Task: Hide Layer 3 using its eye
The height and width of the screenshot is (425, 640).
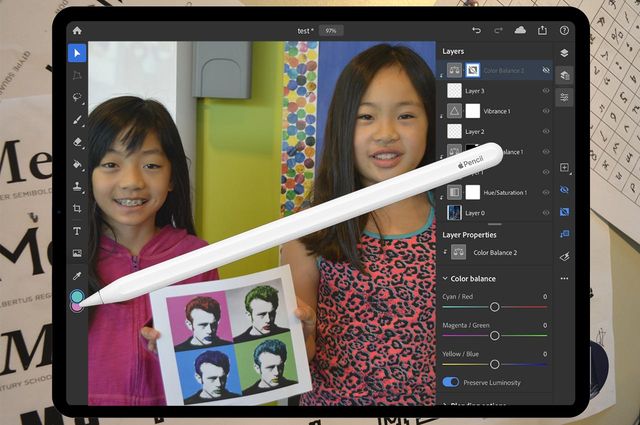Action: 546,91
